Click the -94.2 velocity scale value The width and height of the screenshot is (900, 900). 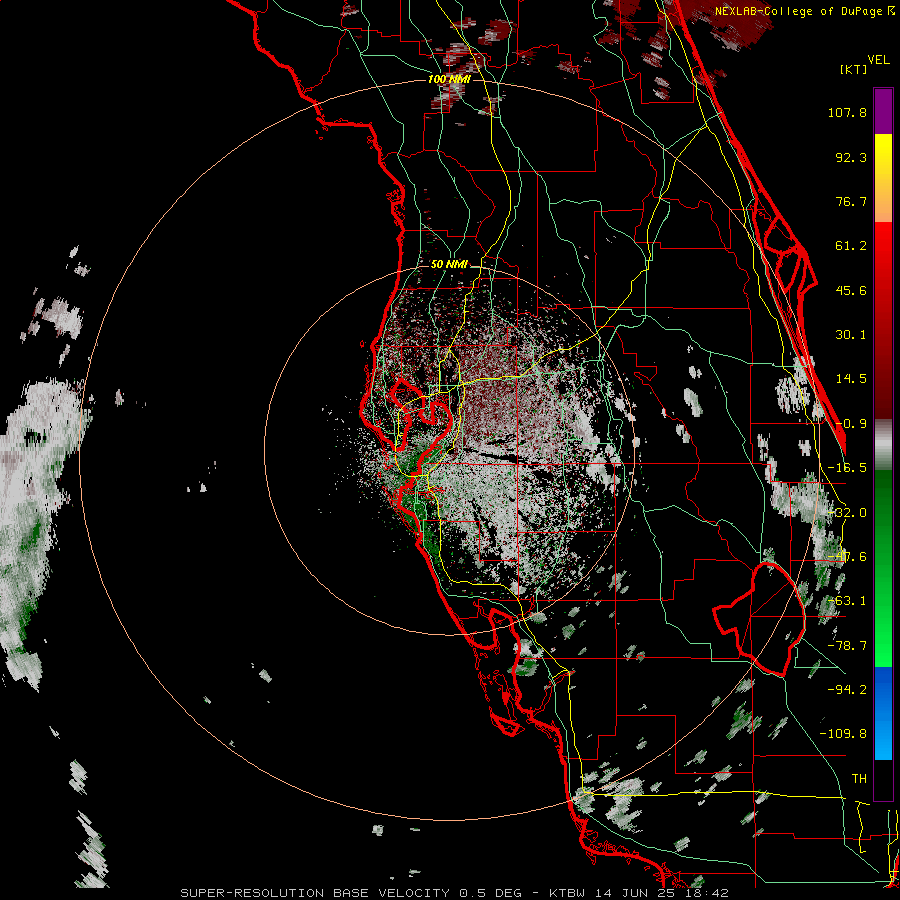click(x=847, y=689)
